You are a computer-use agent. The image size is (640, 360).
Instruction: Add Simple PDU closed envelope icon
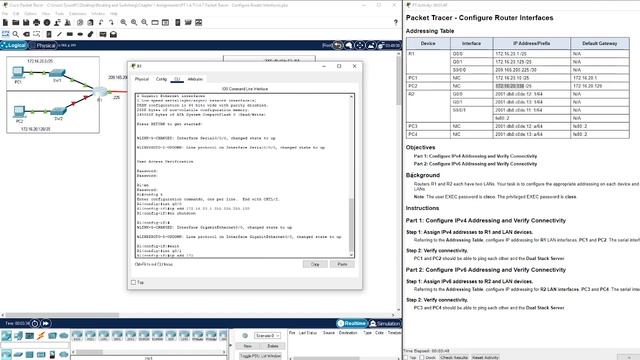tap(103, 34)
